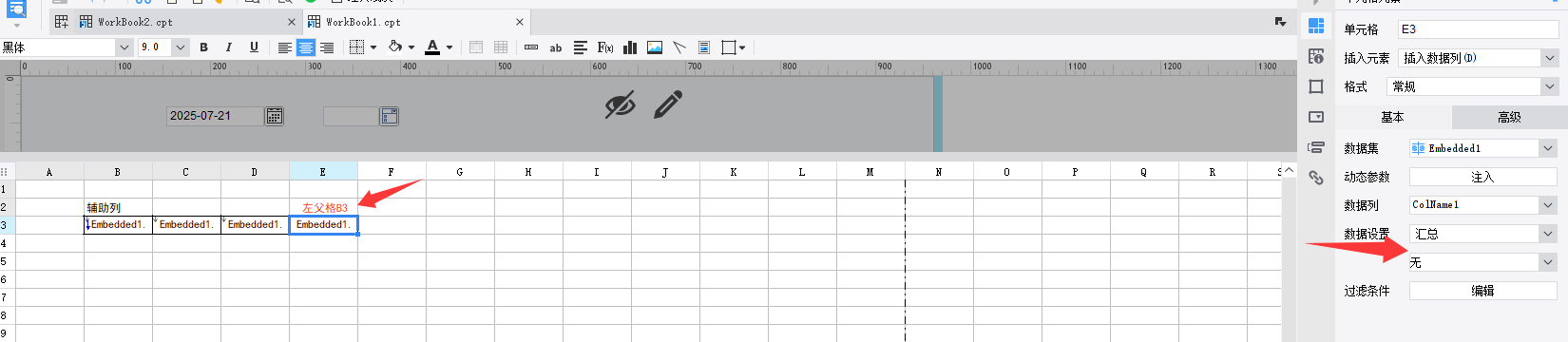Image resolution: width=1568 pixels, height=342 pixels.
Task: Select cell D3 Embedded1
Action: [256, 225]
